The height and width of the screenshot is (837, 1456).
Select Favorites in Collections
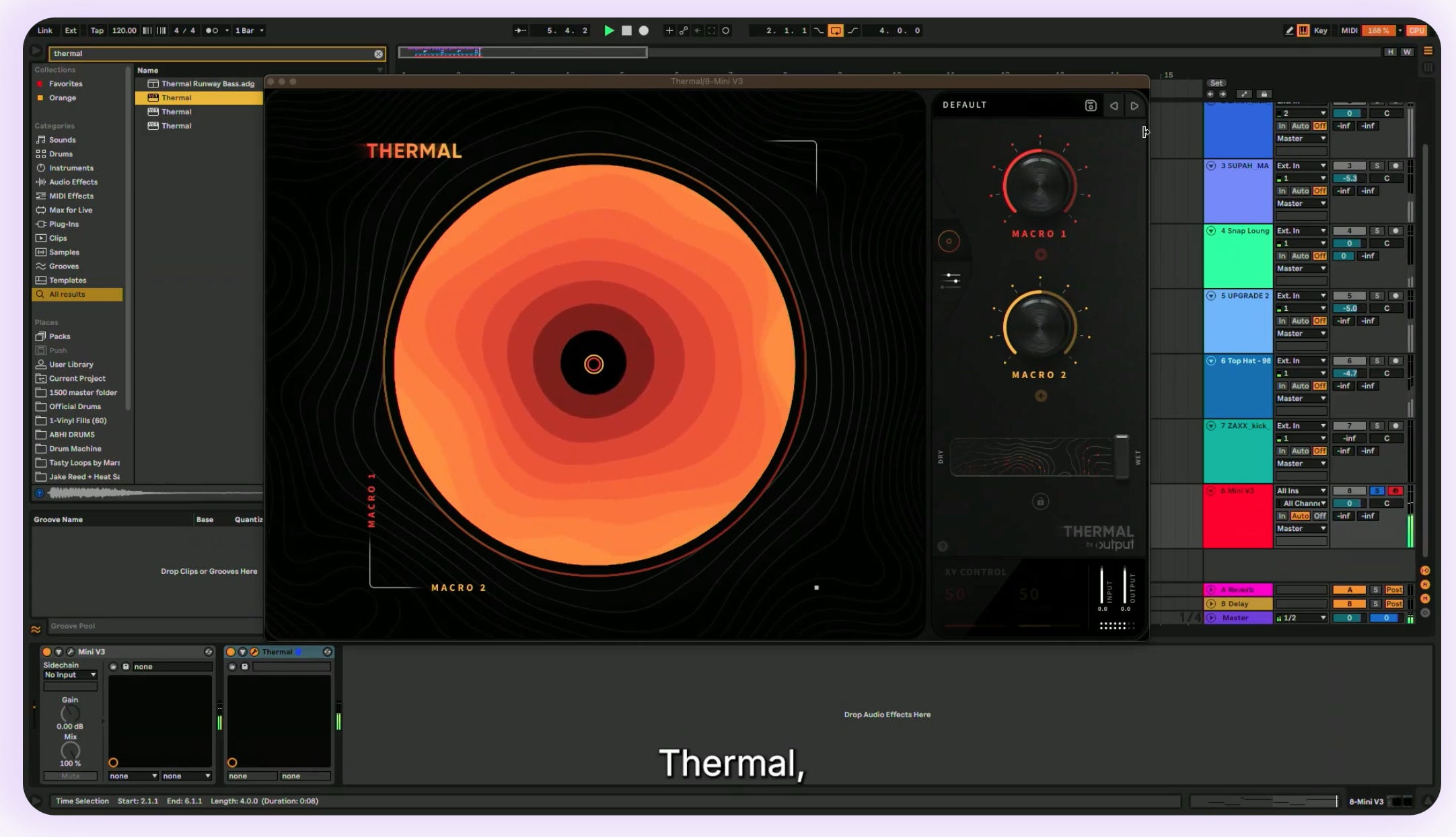pos(65,84)
